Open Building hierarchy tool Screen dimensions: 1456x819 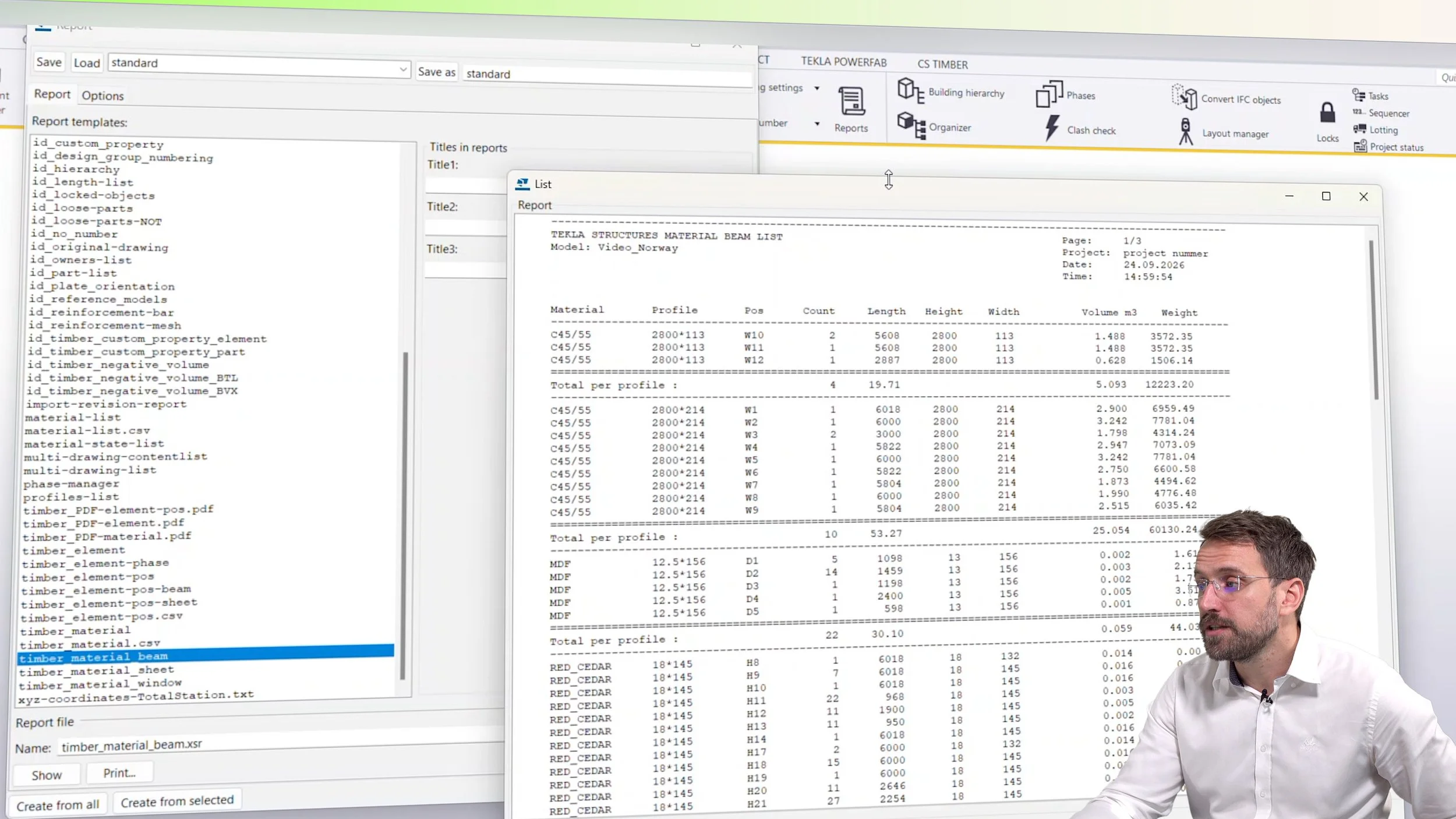click(x=951, y=91)
